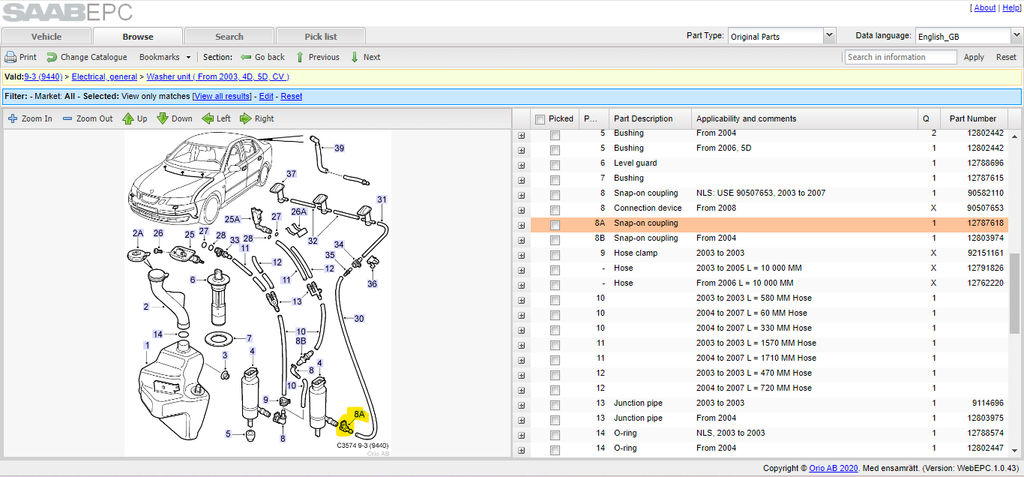Click the Zoom In plus icon
1024x477 pixels.
pyautogui.click(x=12, y=119)
